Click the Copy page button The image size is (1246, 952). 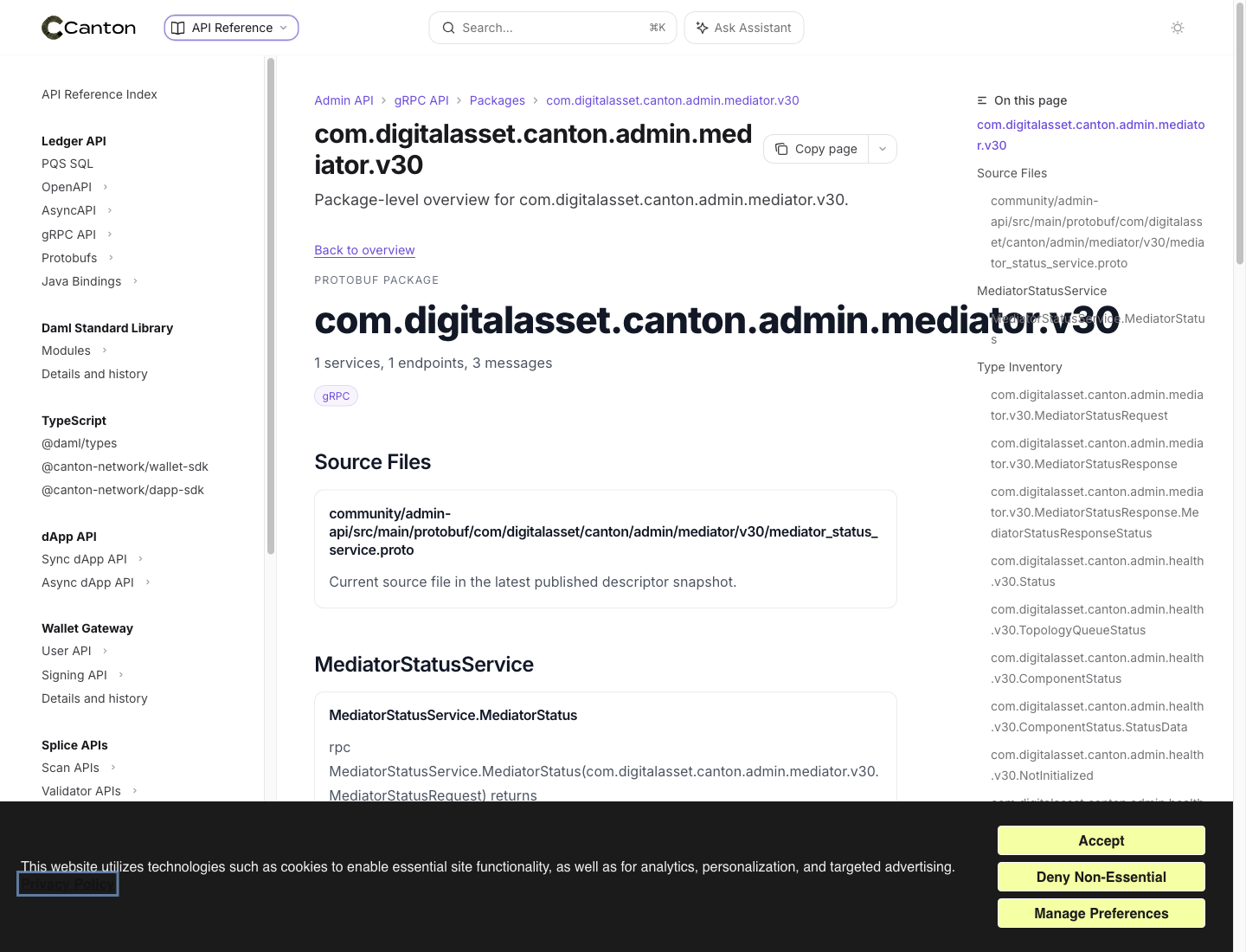(816, 149)
